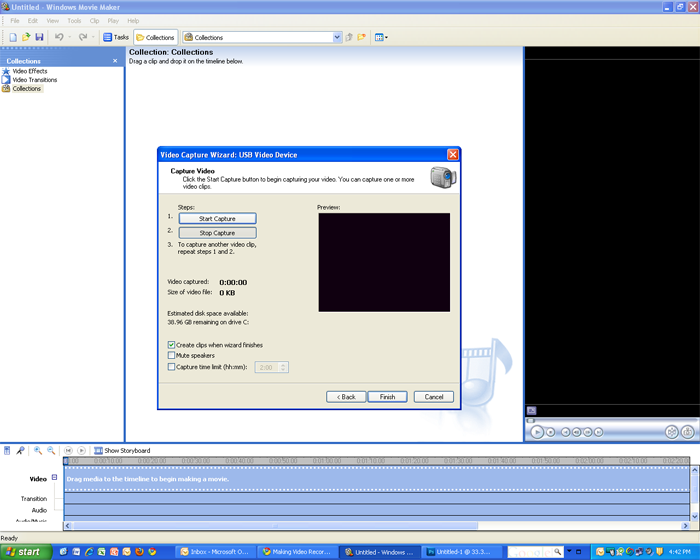Open the Collections location combo box
Image resolution: width=700 pixels, height=560 pixels.
point(262,38)
